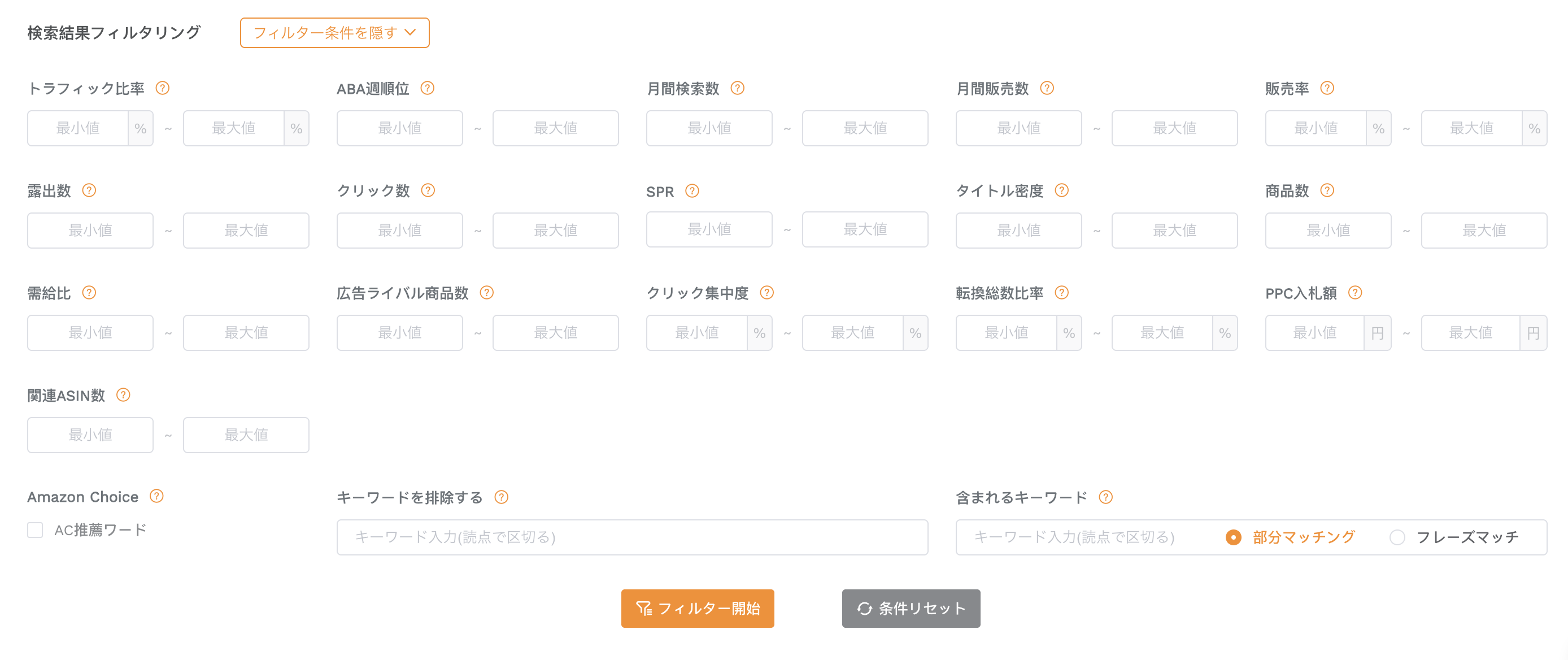Focus トラフィック比率 minimum value field
The height and width of the screenshot is (660, 1568).
(78, 128)
